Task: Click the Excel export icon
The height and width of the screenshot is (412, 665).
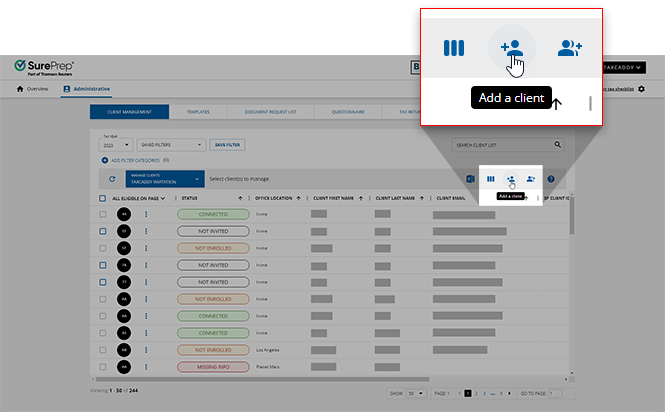Action: 470,179
